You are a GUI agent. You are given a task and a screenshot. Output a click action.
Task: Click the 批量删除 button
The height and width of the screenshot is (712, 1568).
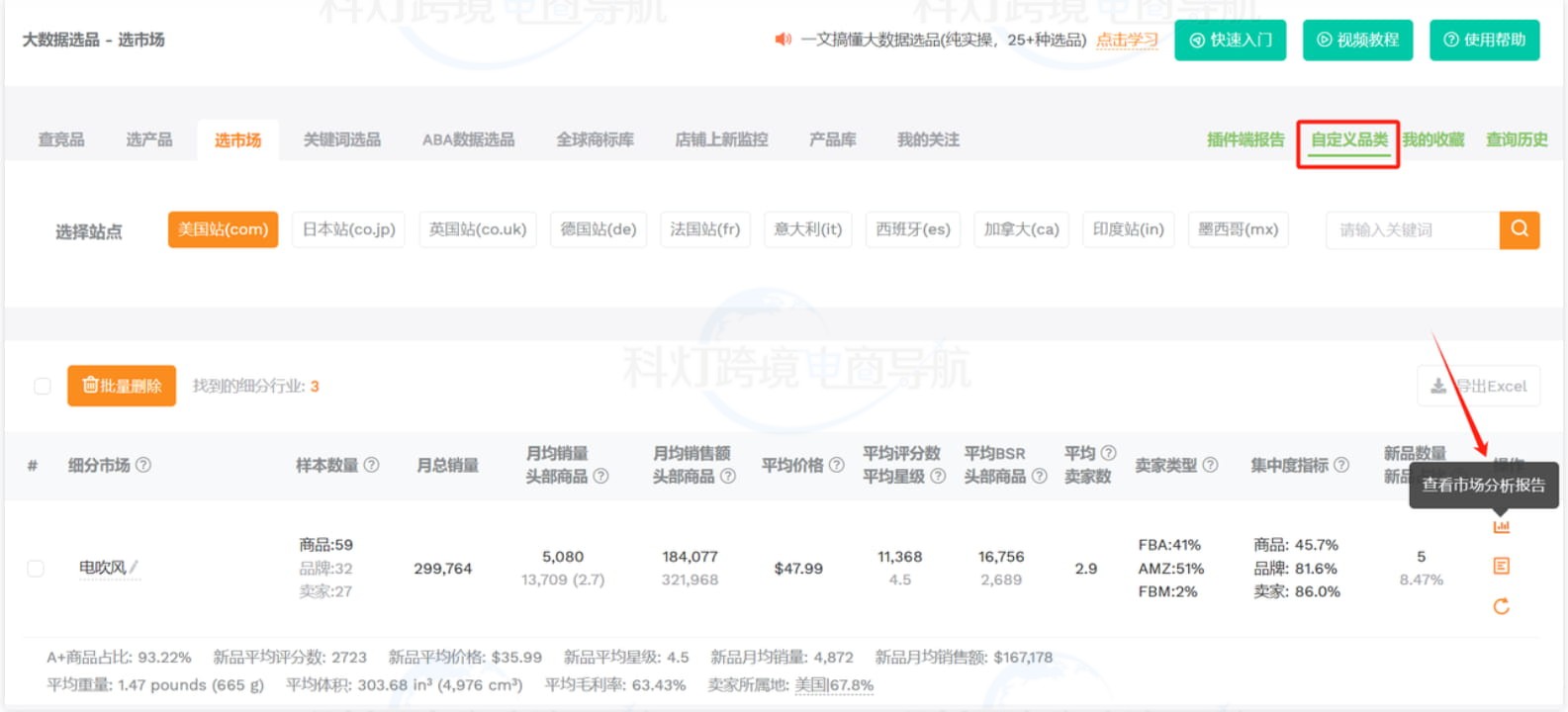point(122,386)
